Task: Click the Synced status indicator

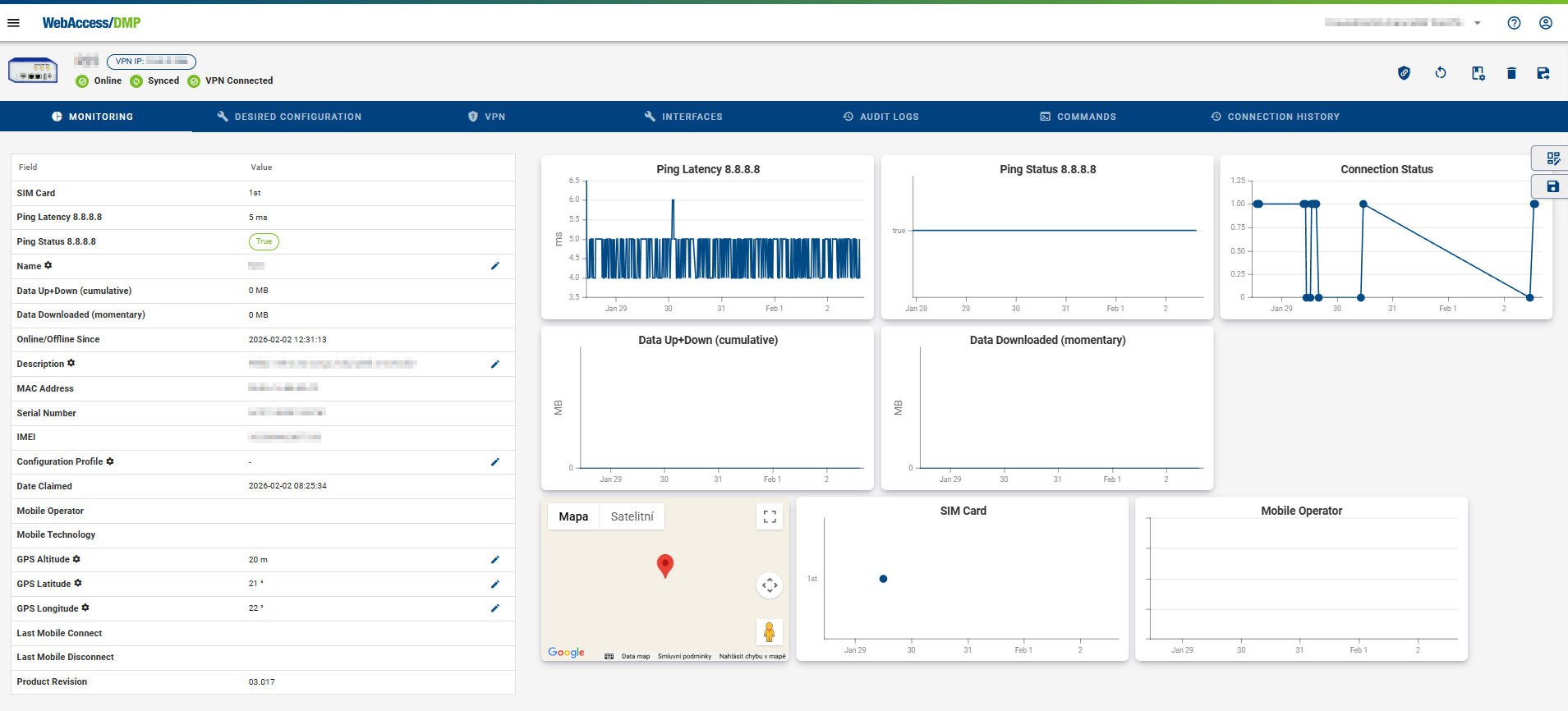Action: [154, 80]
